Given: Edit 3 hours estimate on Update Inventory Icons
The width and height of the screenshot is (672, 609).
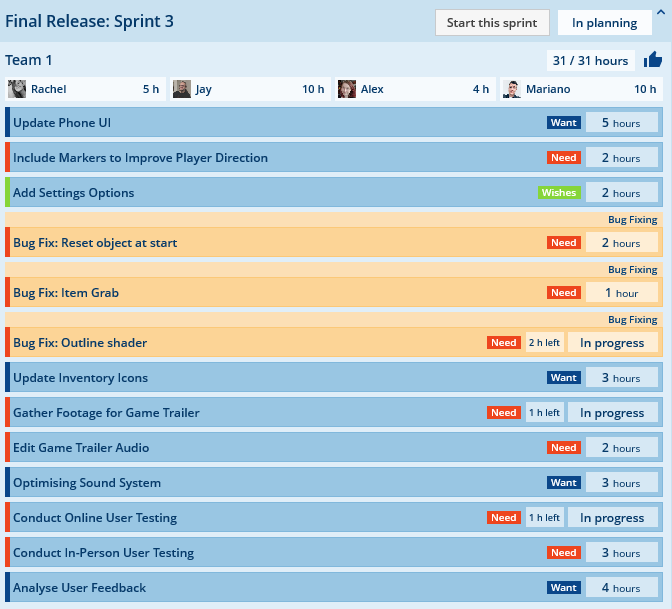Looking at the screenshot, I should pyautogui.click(x=621, y=378).
